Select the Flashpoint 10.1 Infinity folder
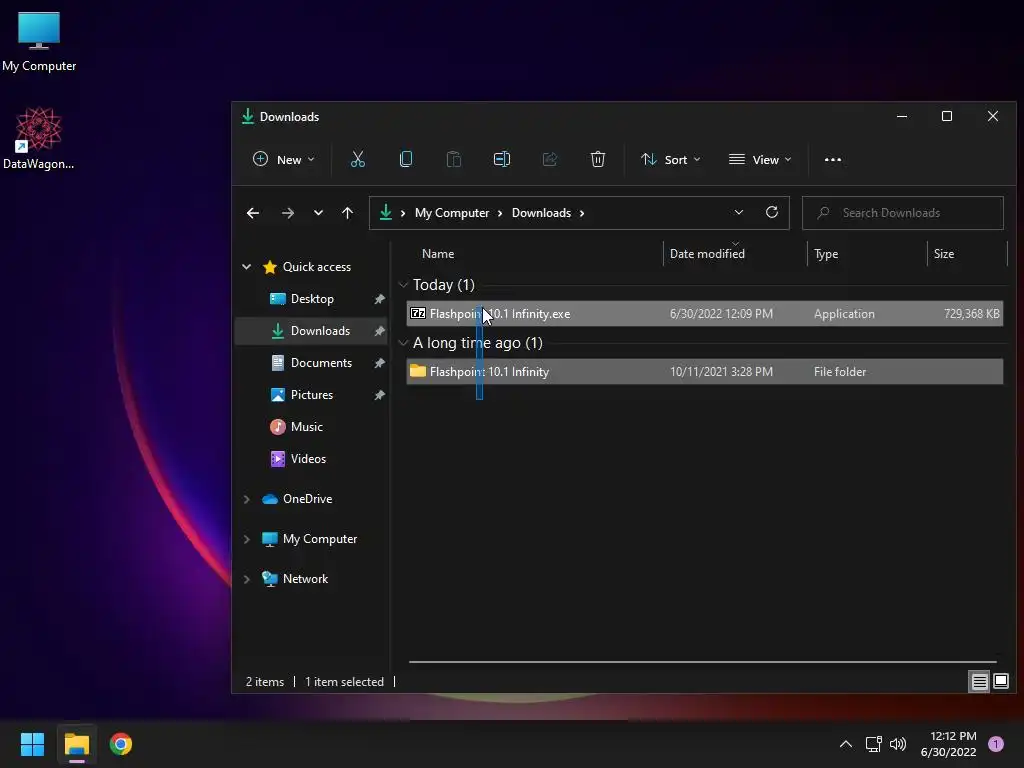The width and height of the screenshot is (1024, 768). pyautogui.click(x=705, y=372)
